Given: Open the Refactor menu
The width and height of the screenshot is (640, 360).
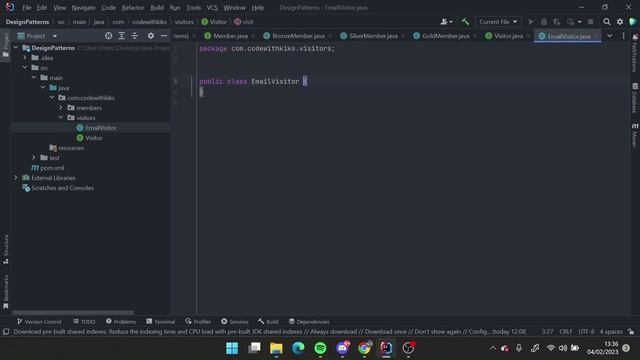Looking at the screenshot, I should [x=133, y=8].
